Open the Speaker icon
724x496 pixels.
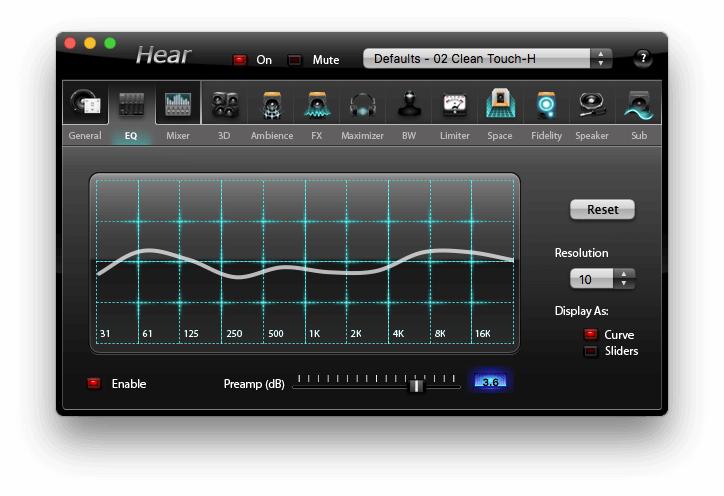tap(592, 104)
